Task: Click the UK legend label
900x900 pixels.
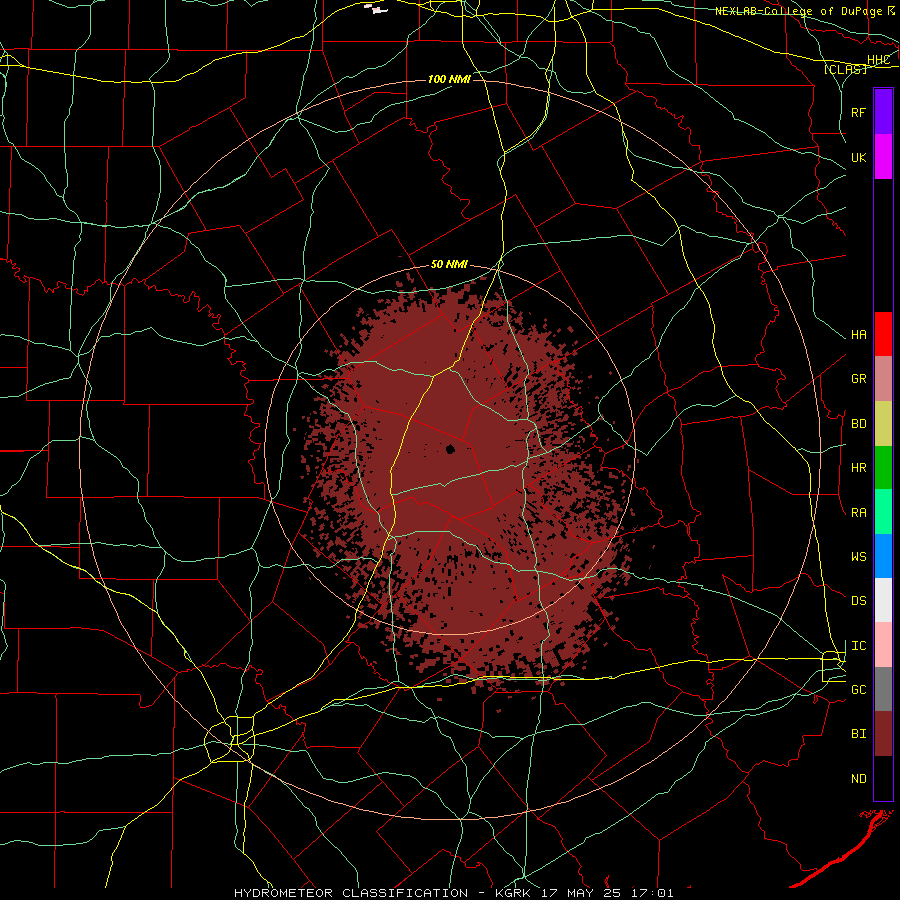Action: (859, 157)
